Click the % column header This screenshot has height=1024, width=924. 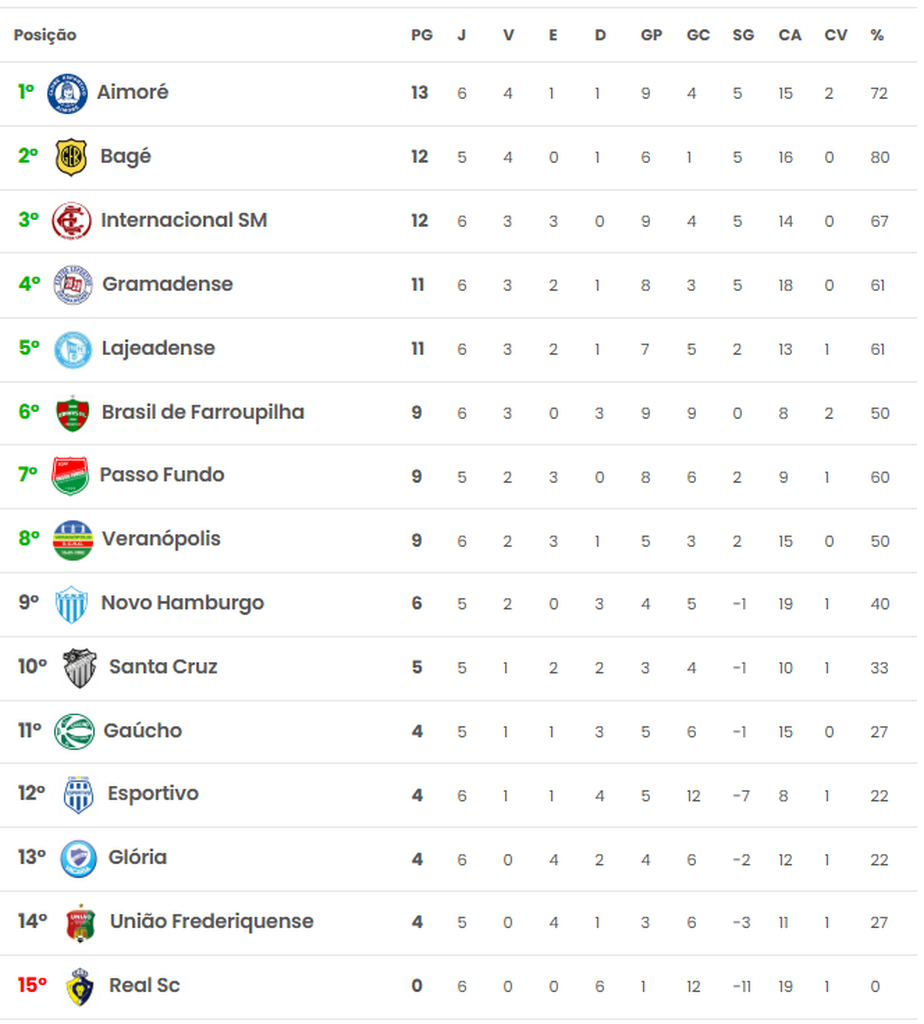coord(877,35)
